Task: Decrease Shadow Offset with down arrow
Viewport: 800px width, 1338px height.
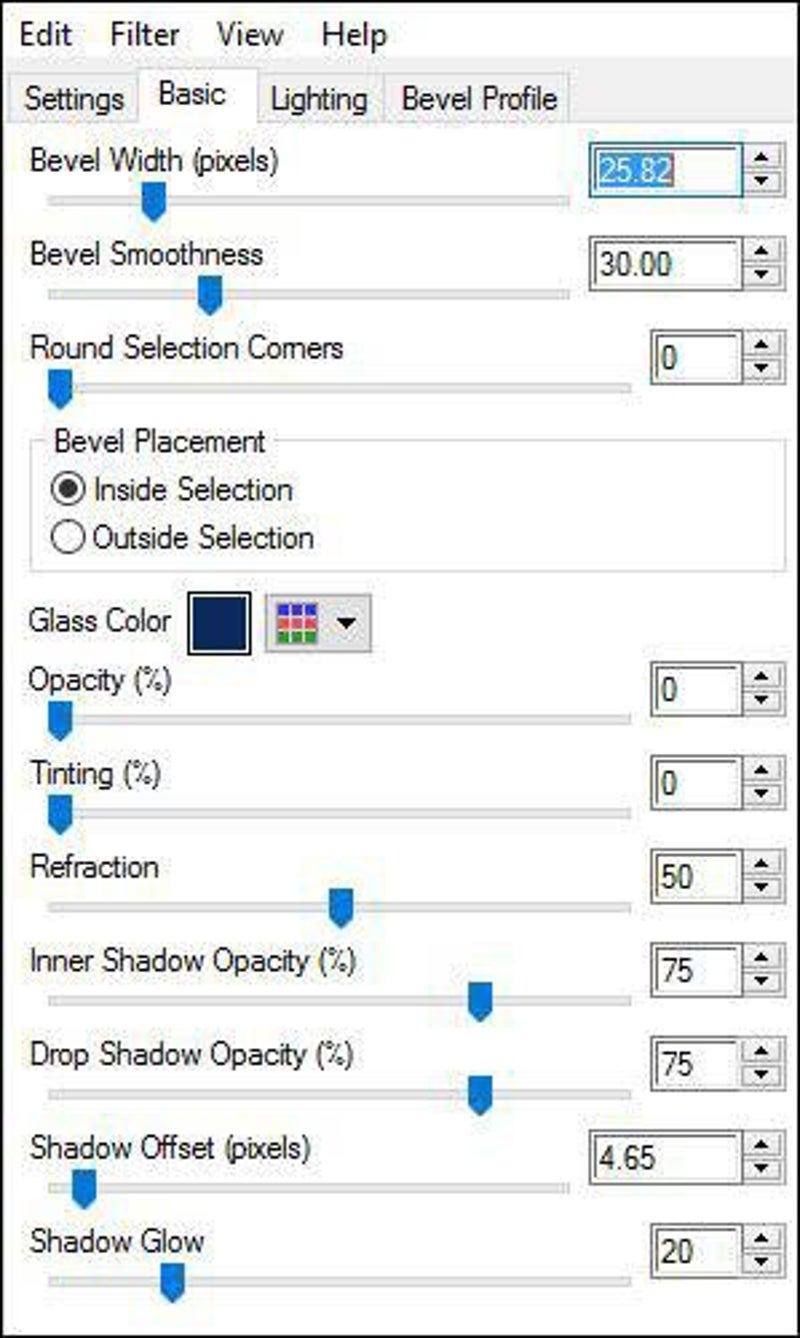Action: (x=764, y=1169)
